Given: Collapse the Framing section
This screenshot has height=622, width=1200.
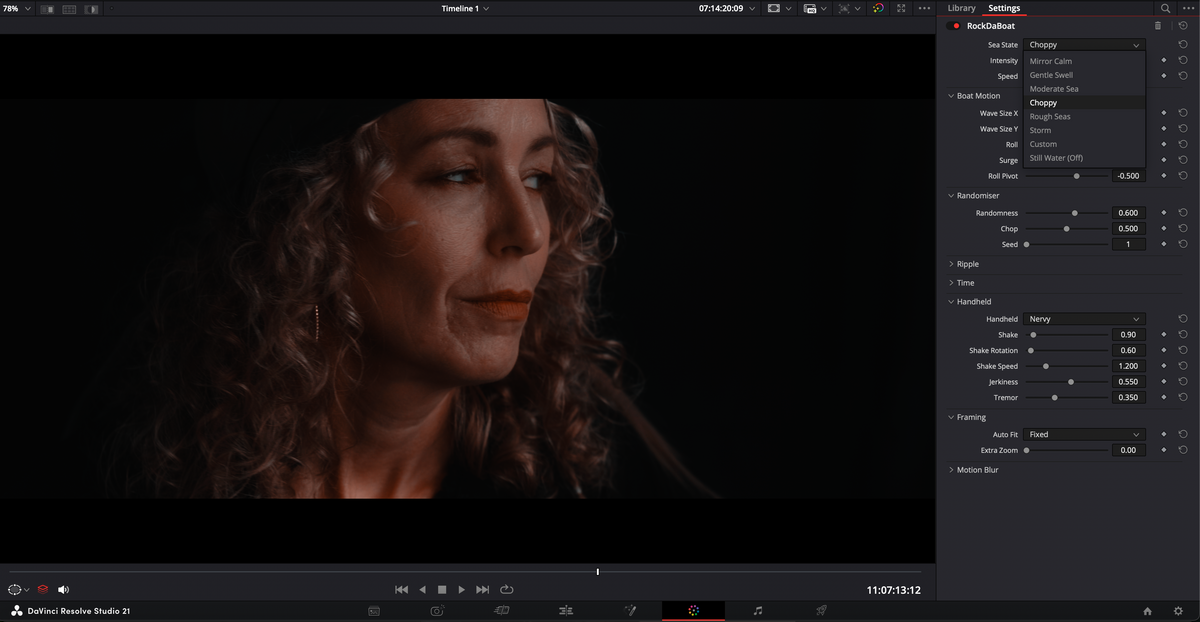Looking at the screenshot, I should tap(951, 417).
